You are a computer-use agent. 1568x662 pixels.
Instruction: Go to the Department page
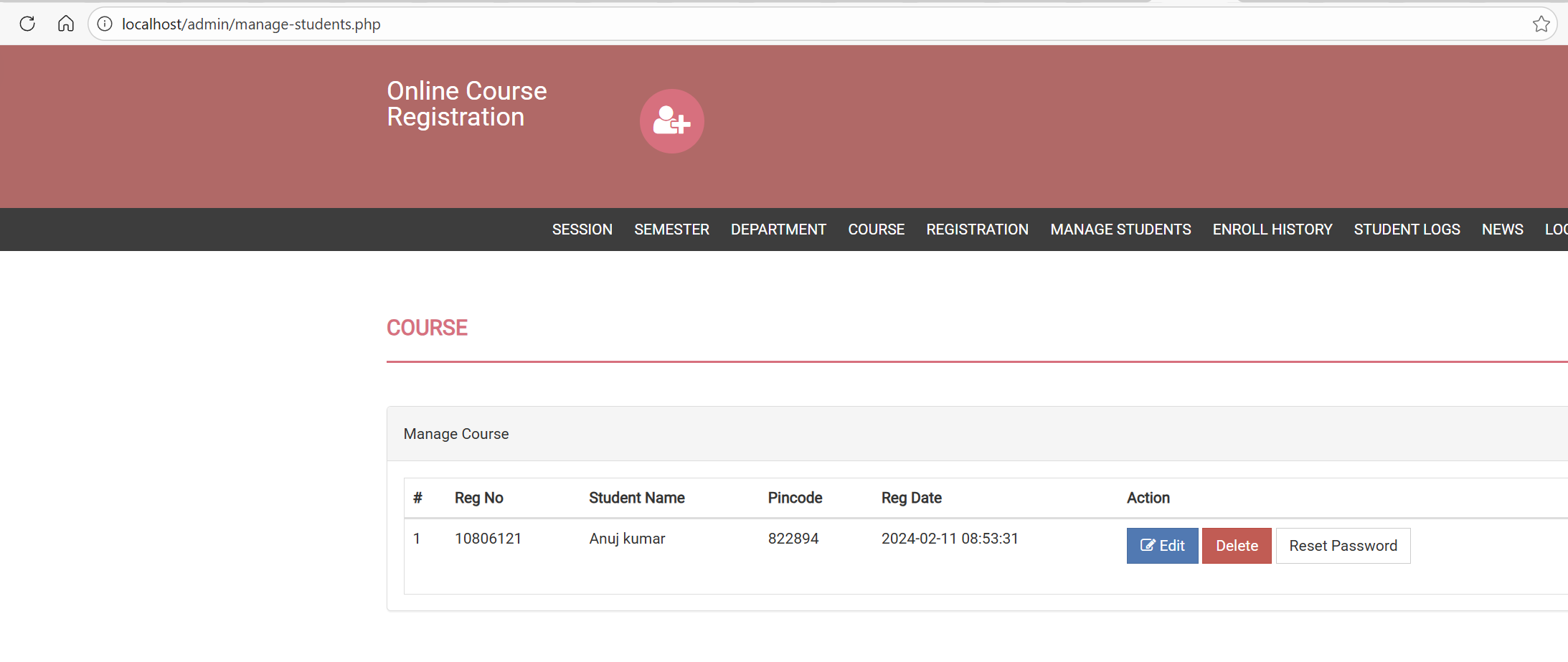pos(778,230)
